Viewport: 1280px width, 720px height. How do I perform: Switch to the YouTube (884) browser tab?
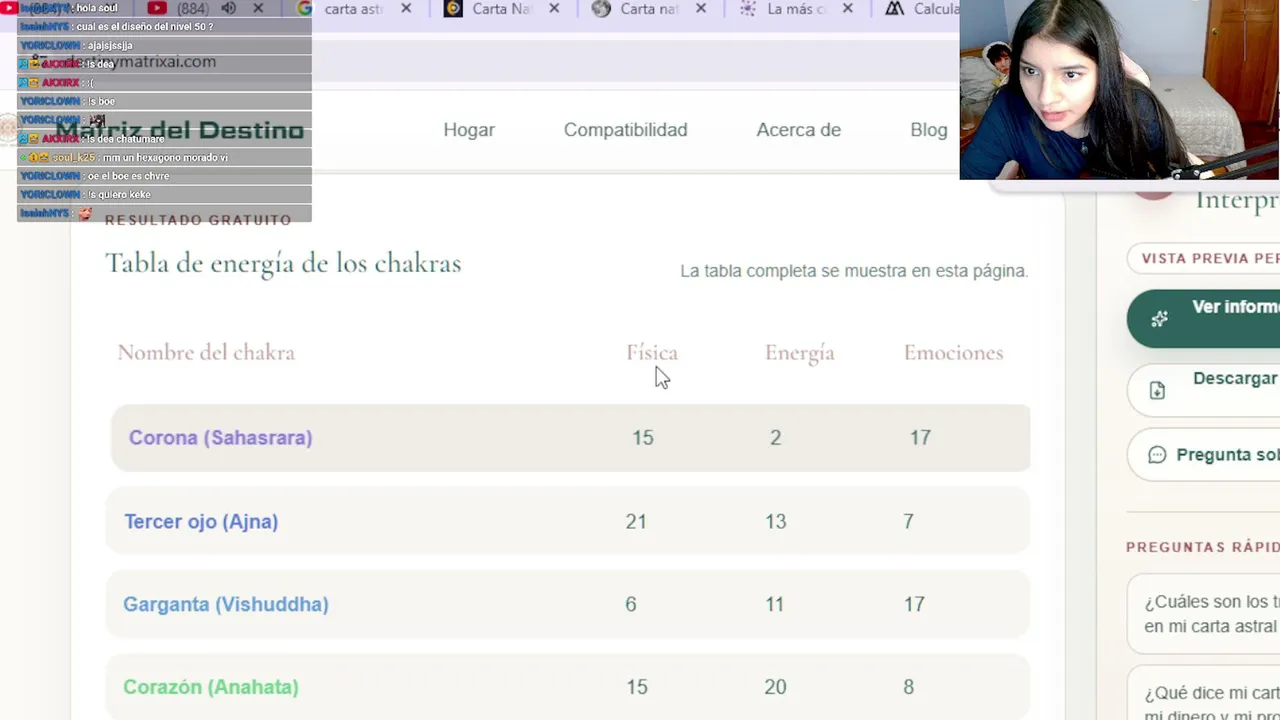click(205, 9)
